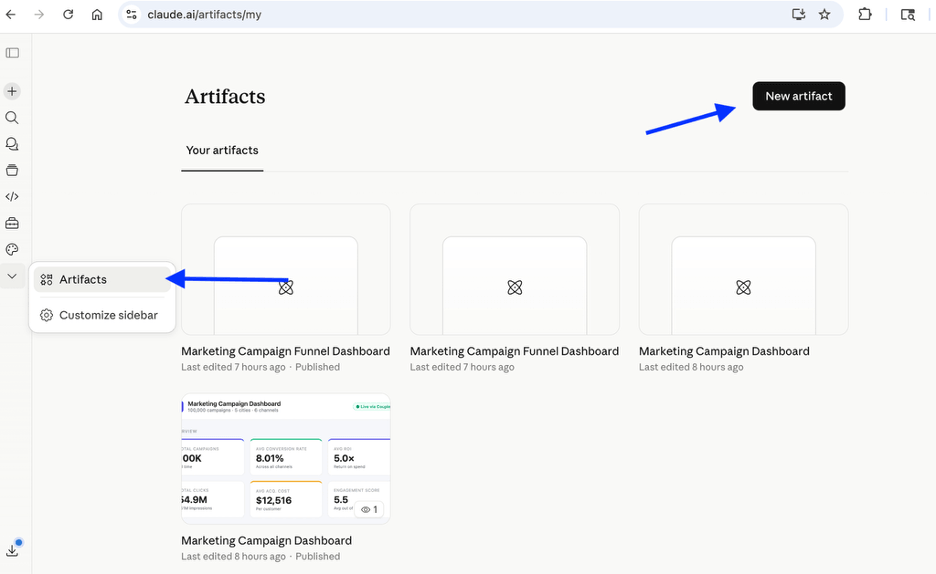The height and width of the screenshot is (574, 936).
Task: Collapse the sidebar More chevron
Action: 12,276
